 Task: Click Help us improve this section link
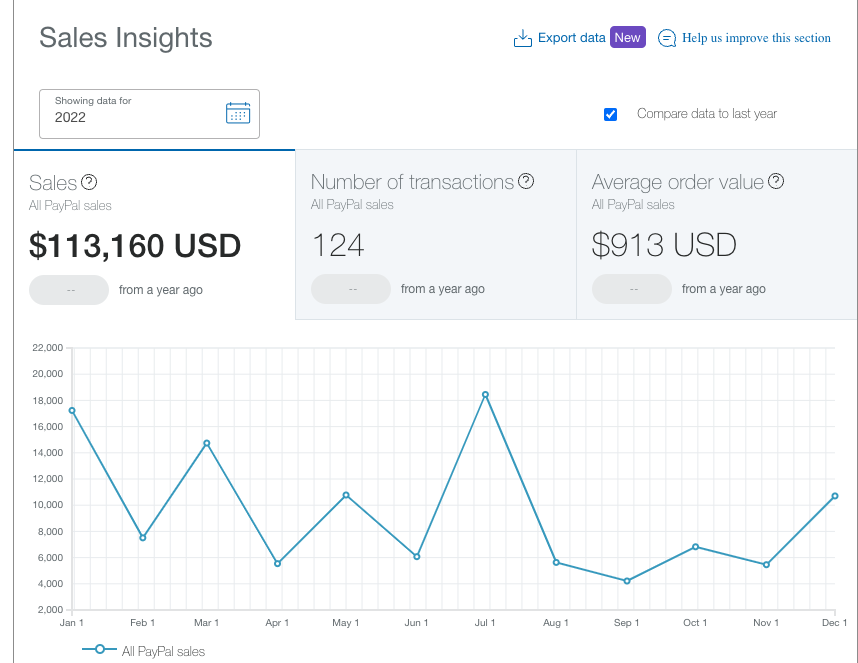click(x=756, y=38)
